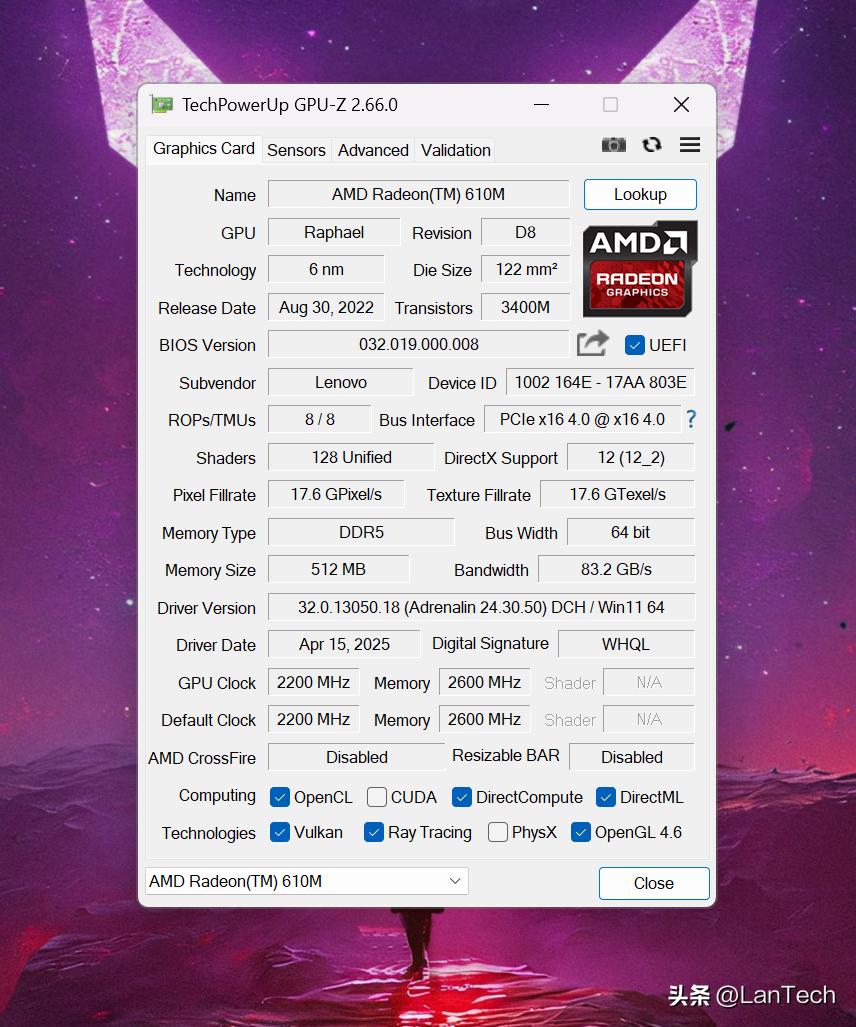Click the Bus Interface question mark help
Viewport: 856px width, 1027px height.
(691, 419)
